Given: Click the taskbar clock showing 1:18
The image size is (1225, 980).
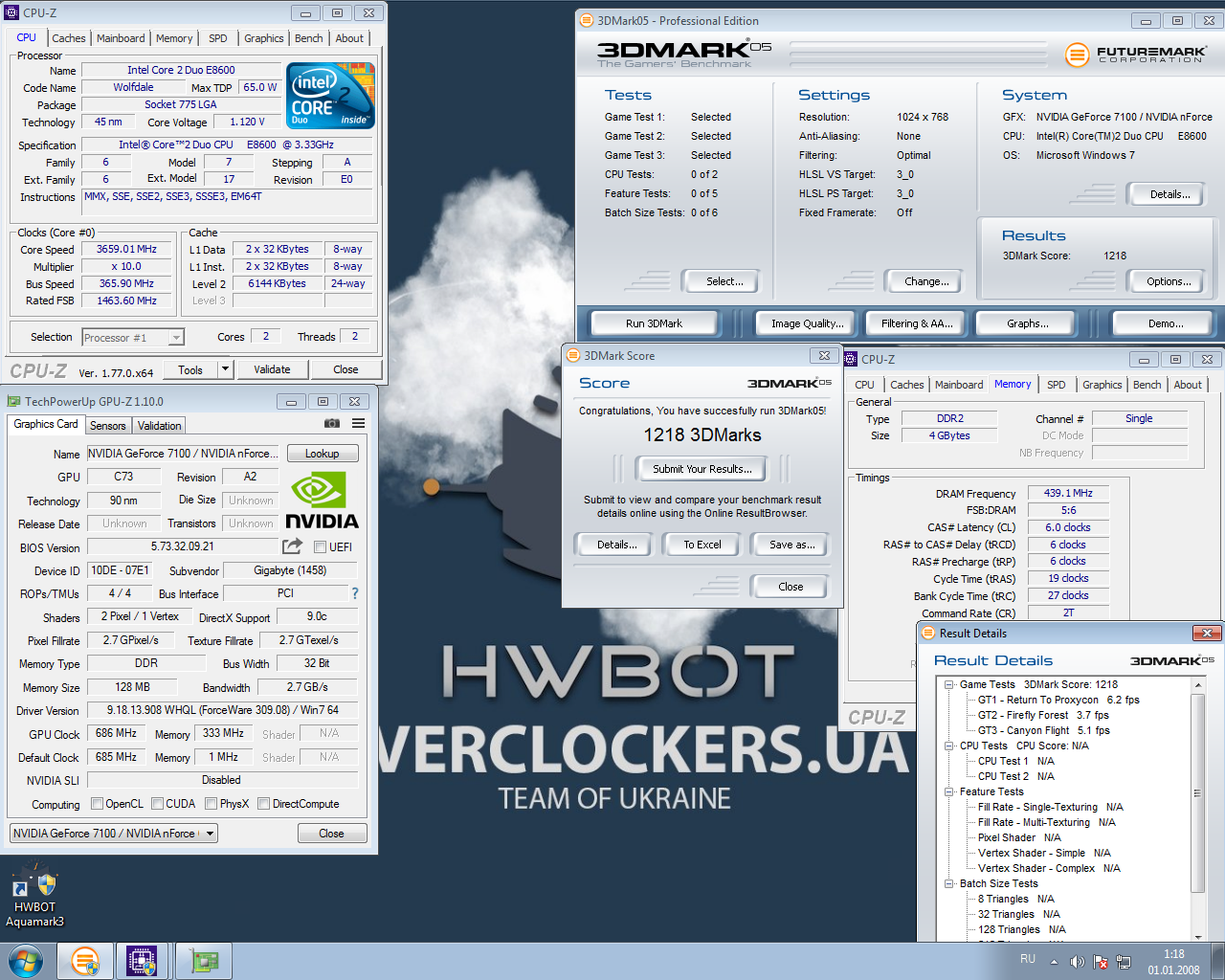Looking at the screenshot, I should click(1174, 962).
